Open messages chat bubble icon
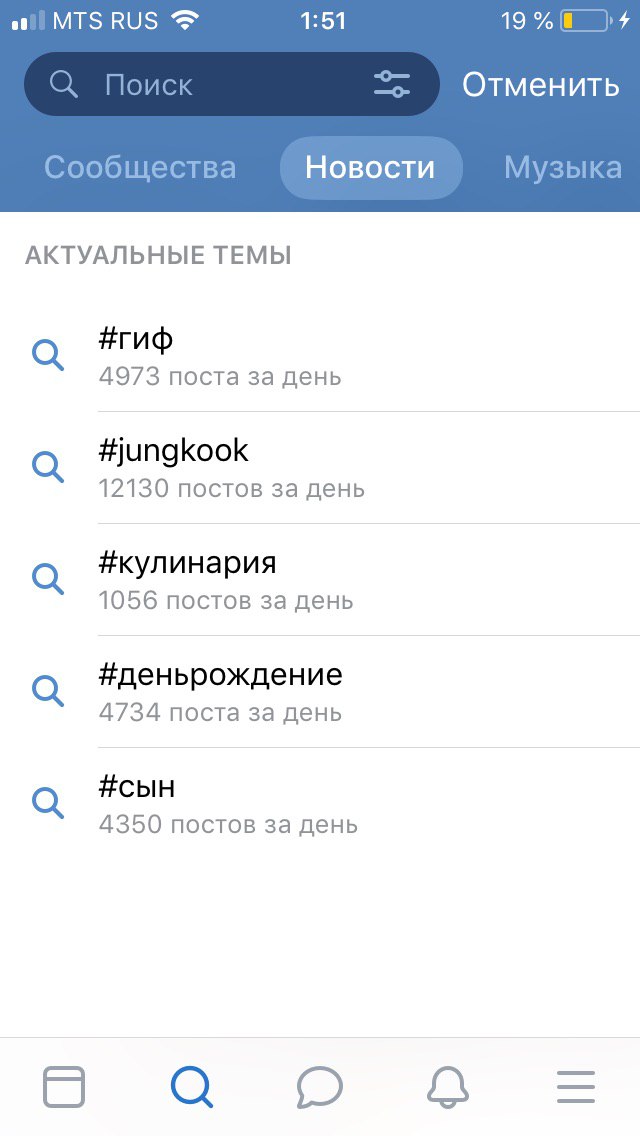The image size is (640, 1136). [320, 1086]
